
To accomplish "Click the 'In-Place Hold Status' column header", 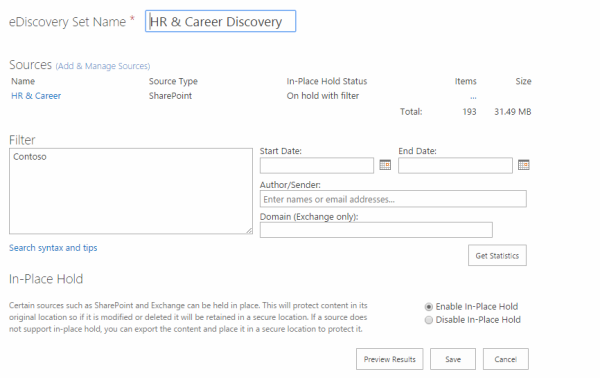I will point(327,81).
